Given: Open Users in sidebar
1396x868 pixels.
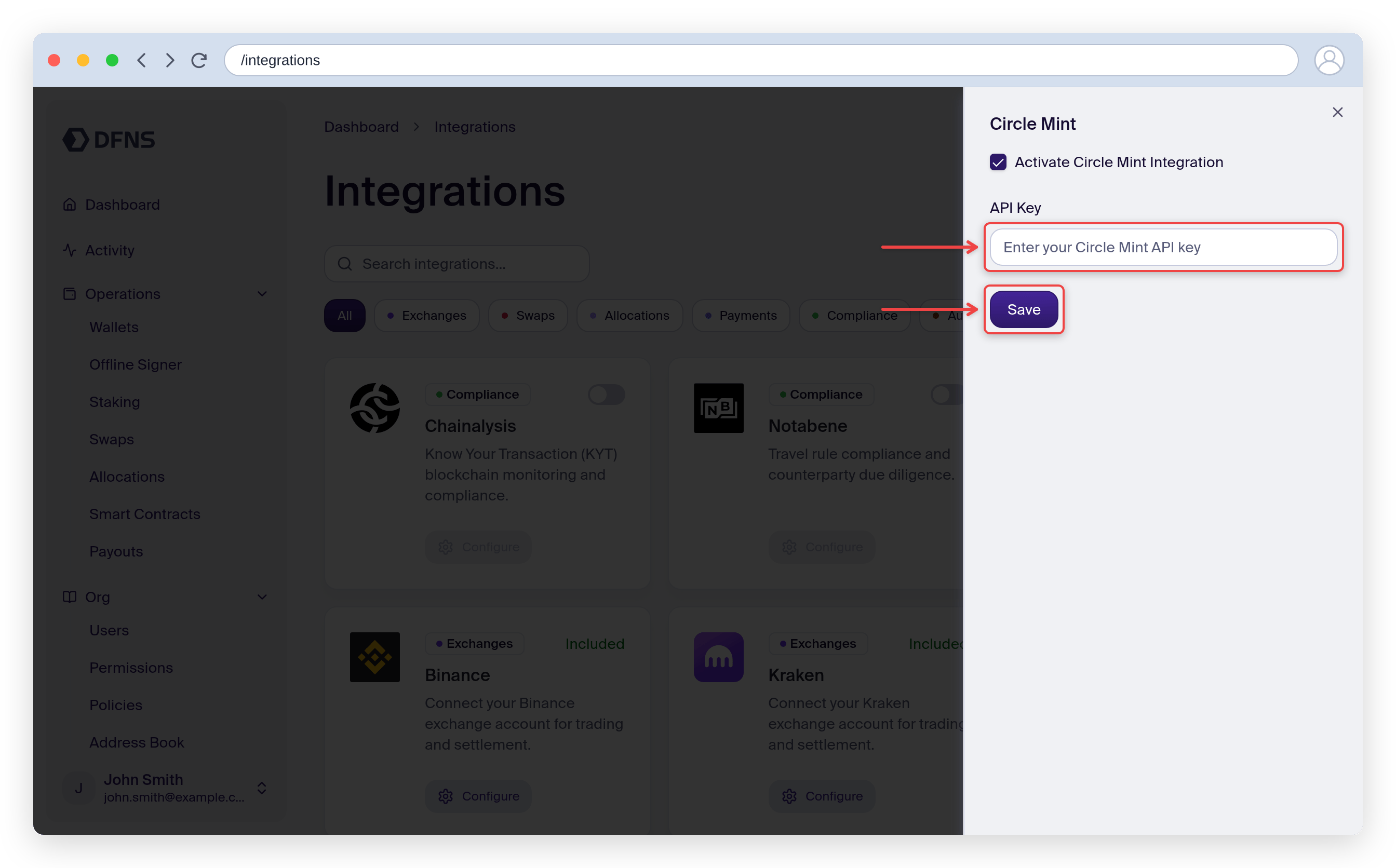Looking at the screenshot, I should coord(109,630).
